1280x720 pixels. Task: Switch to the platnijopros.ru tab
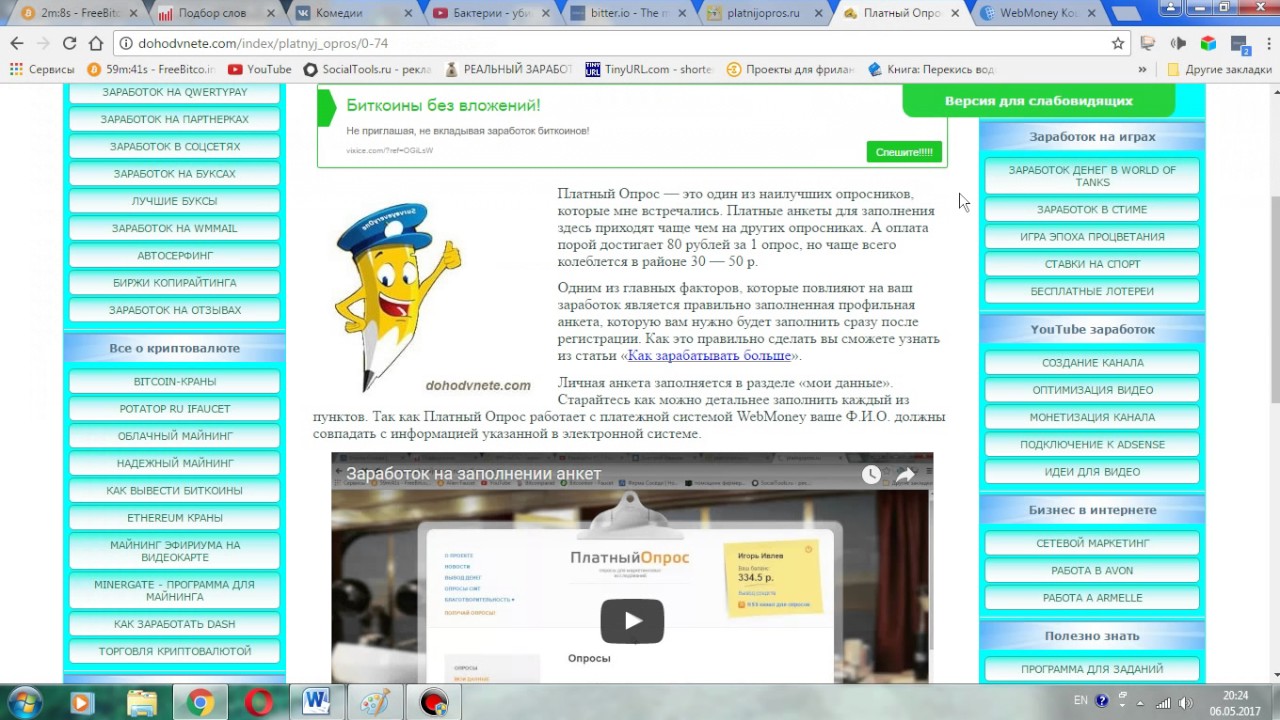pos(768,14)
